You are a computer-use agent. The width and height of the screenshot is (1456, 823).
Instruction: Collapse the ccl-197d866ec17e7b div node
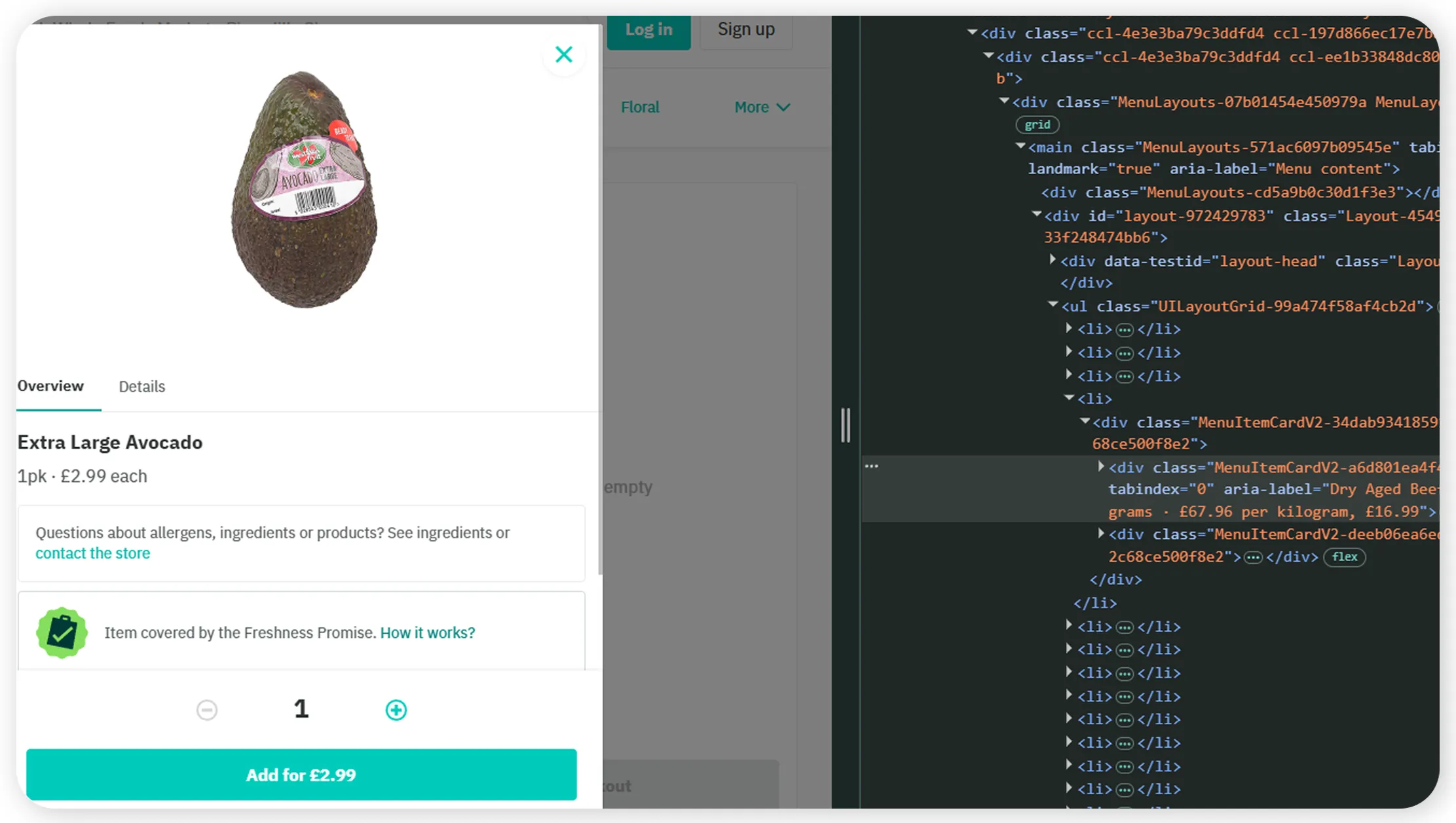coord(972,32)
